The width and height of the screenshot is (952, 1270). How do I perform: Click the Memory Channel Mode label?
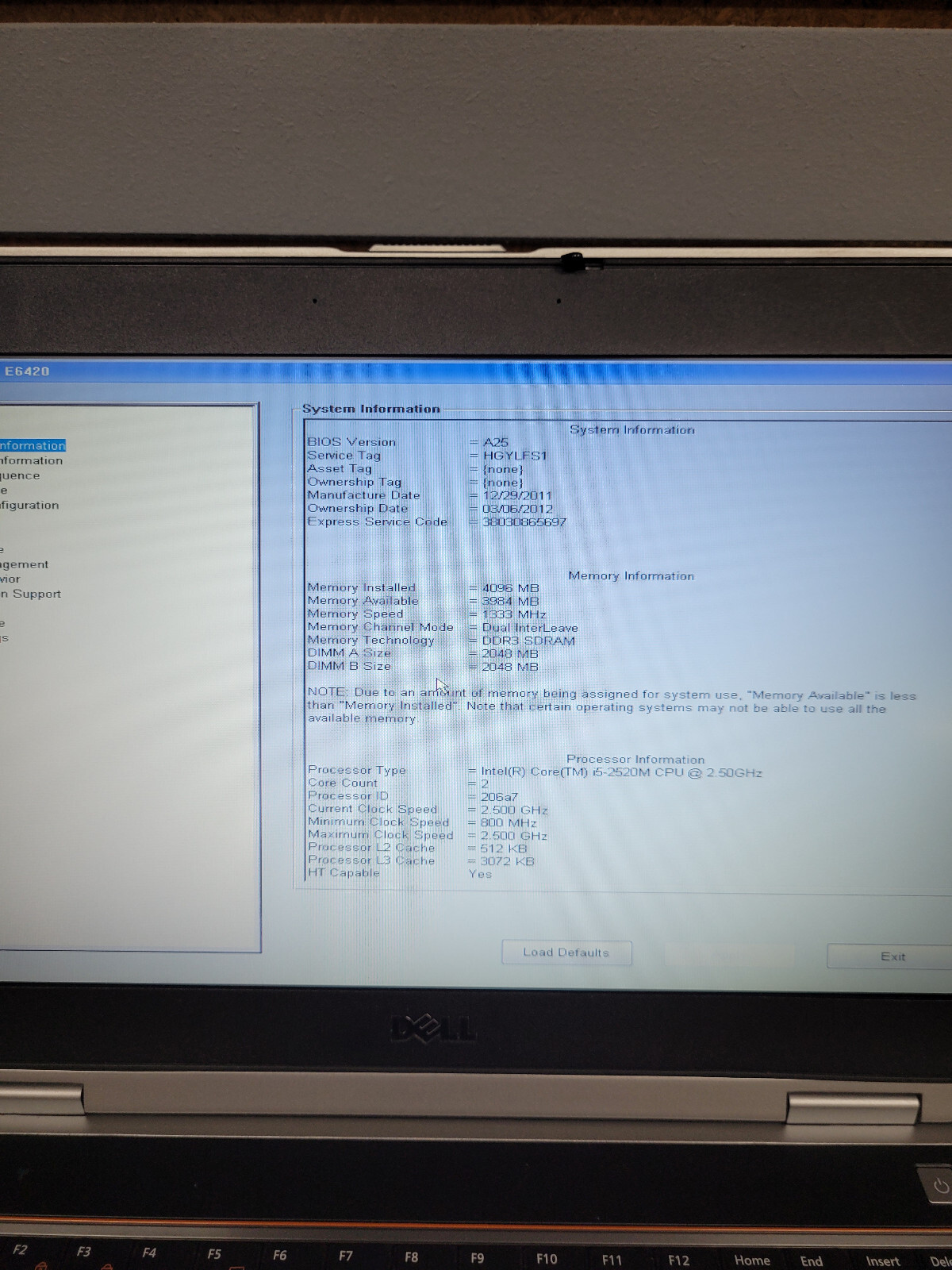point(380,627)
